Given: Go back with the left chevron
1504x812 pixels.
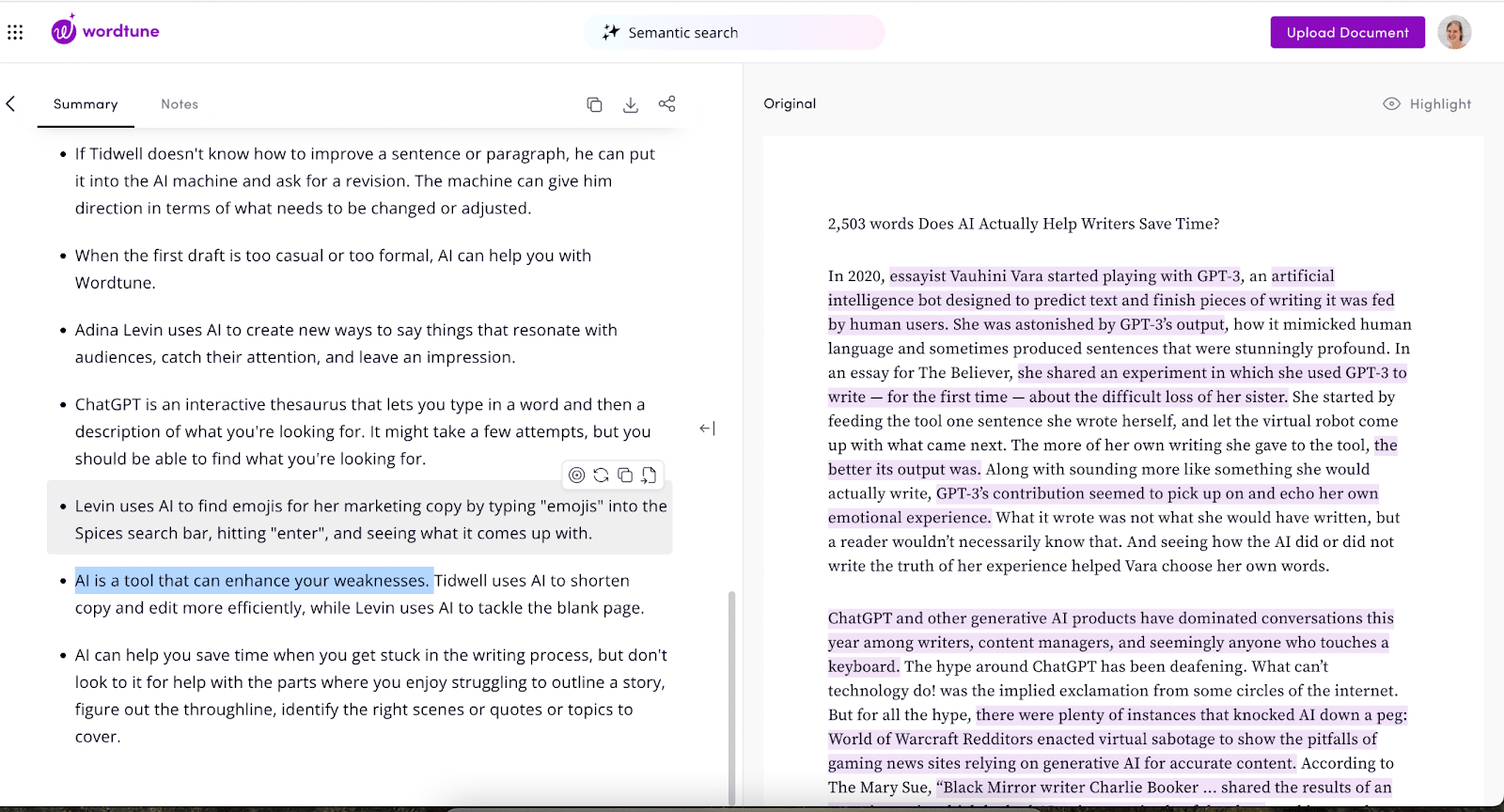Looking at the screenshot, I should [x=11, y=104].
